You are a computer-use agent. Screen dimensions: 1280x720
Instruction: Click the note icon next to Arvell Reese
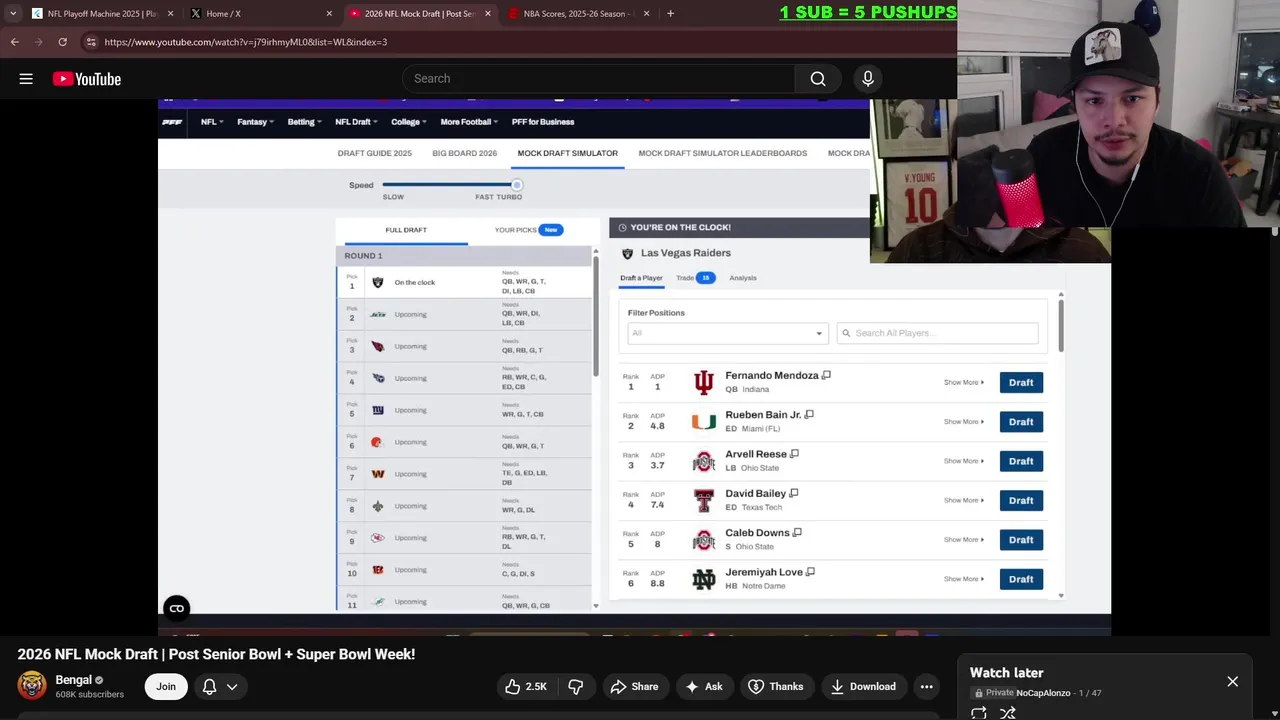click(x=794, y=454)
